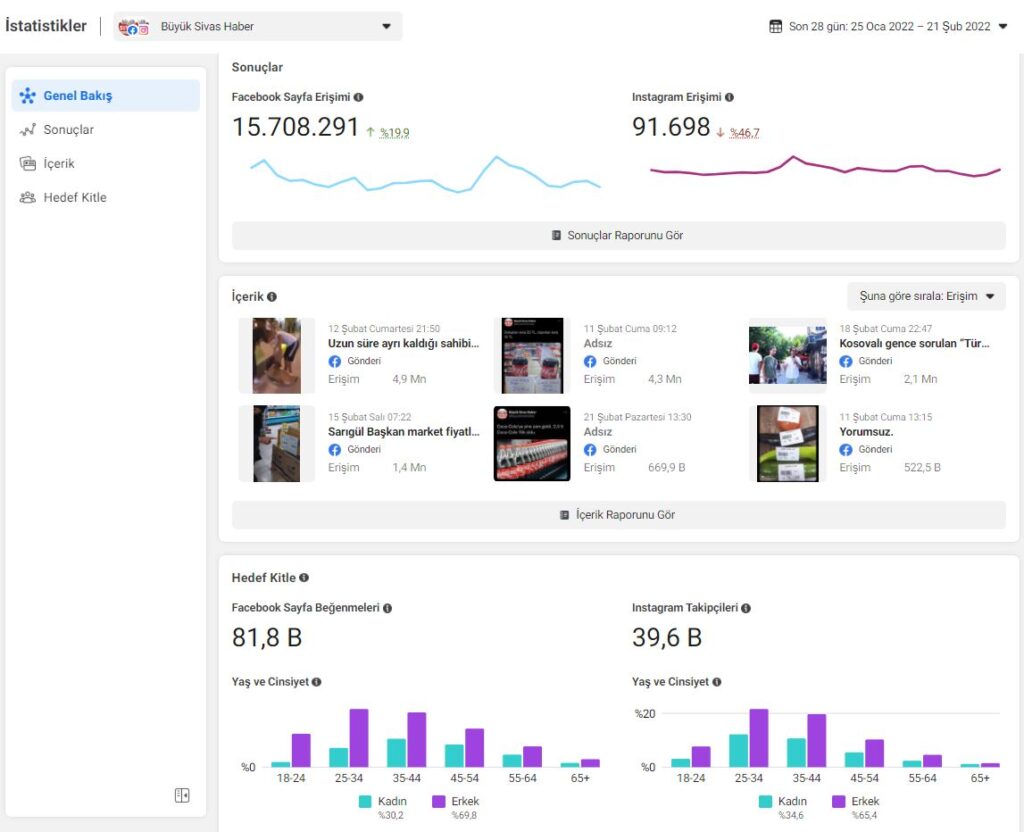This screenshot has width=1024, height=832.
Task: Click the purple Erkek legend swatch under Instagram chart
Action: (839, 802)
